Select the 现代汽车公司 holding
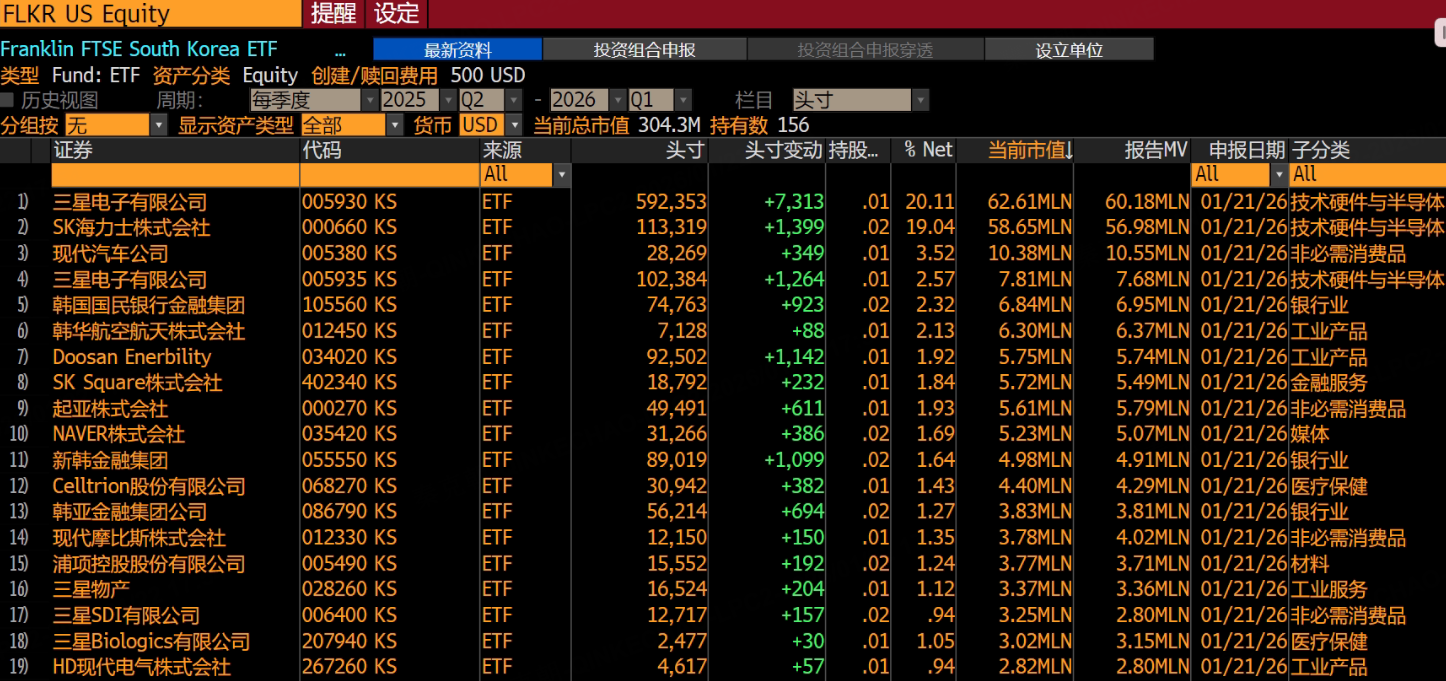The height and width of the screenshot is (681, 1446). coord(111,253)
